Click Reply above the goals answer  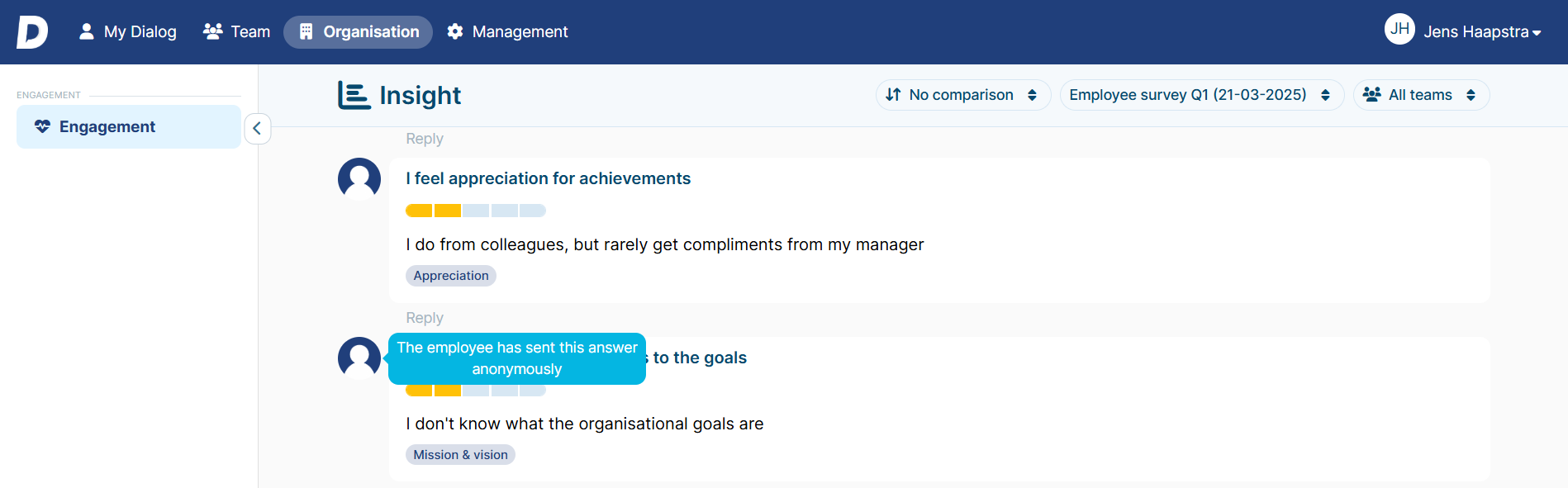coord(425,318)
